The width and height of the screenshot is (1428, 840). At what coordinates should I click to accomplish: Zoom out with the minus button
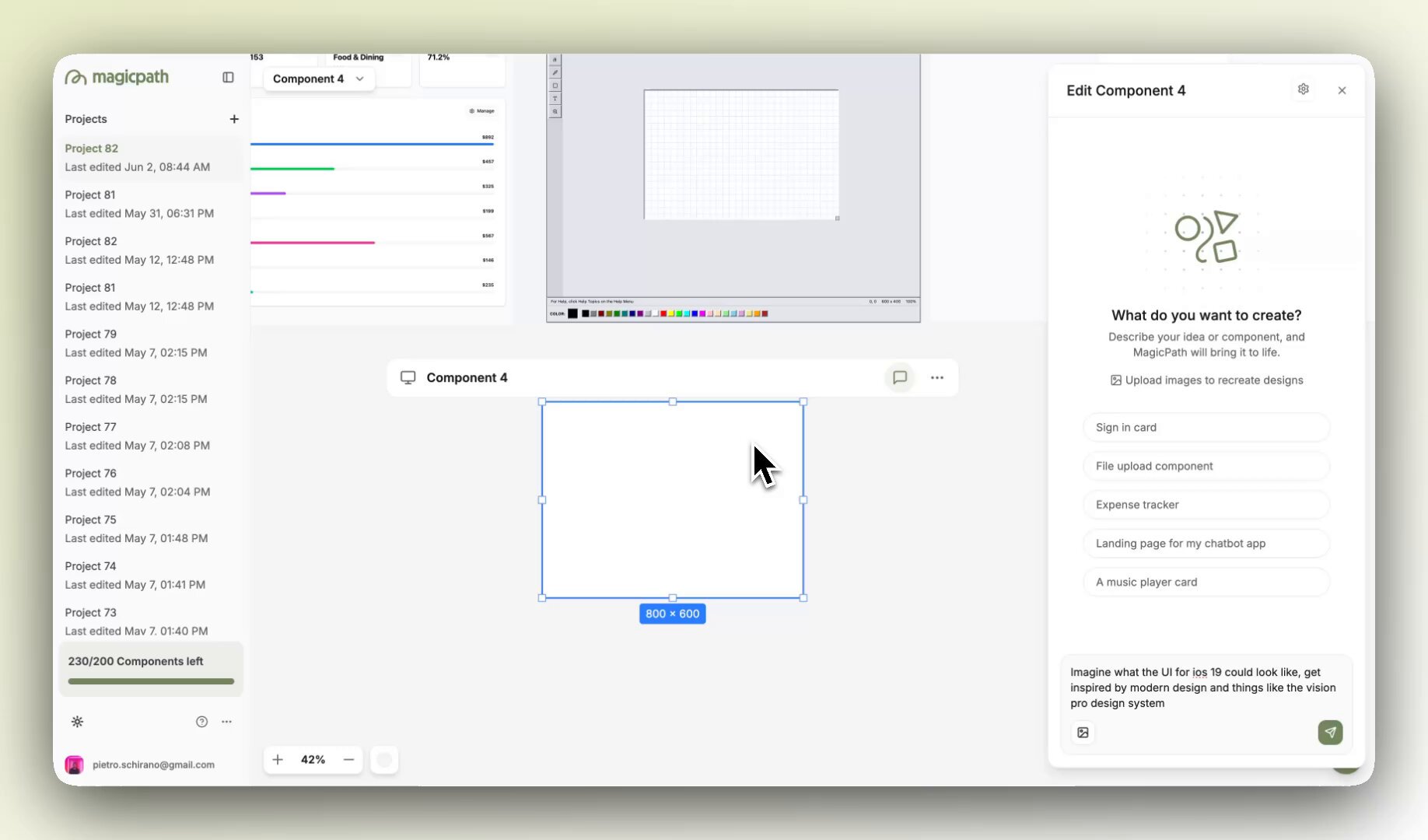click(x=348, y=760)
